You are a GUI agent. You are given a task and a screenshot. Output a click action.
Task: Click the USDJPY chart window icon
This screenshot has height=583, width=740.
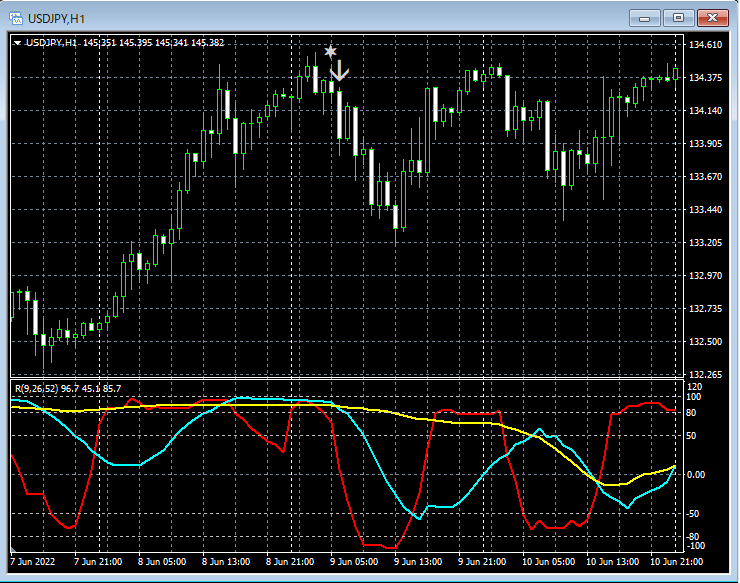(x=16, y=19)
